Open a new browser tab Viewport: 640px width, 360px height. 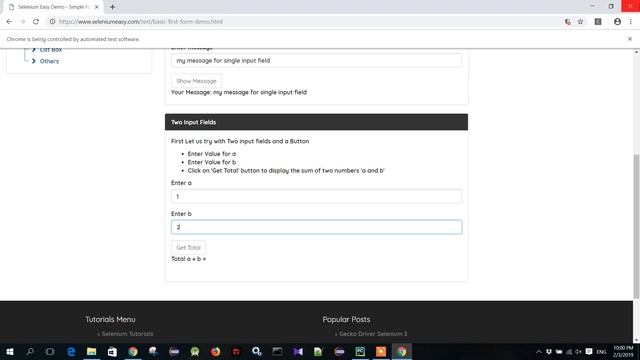coord(112,7)
